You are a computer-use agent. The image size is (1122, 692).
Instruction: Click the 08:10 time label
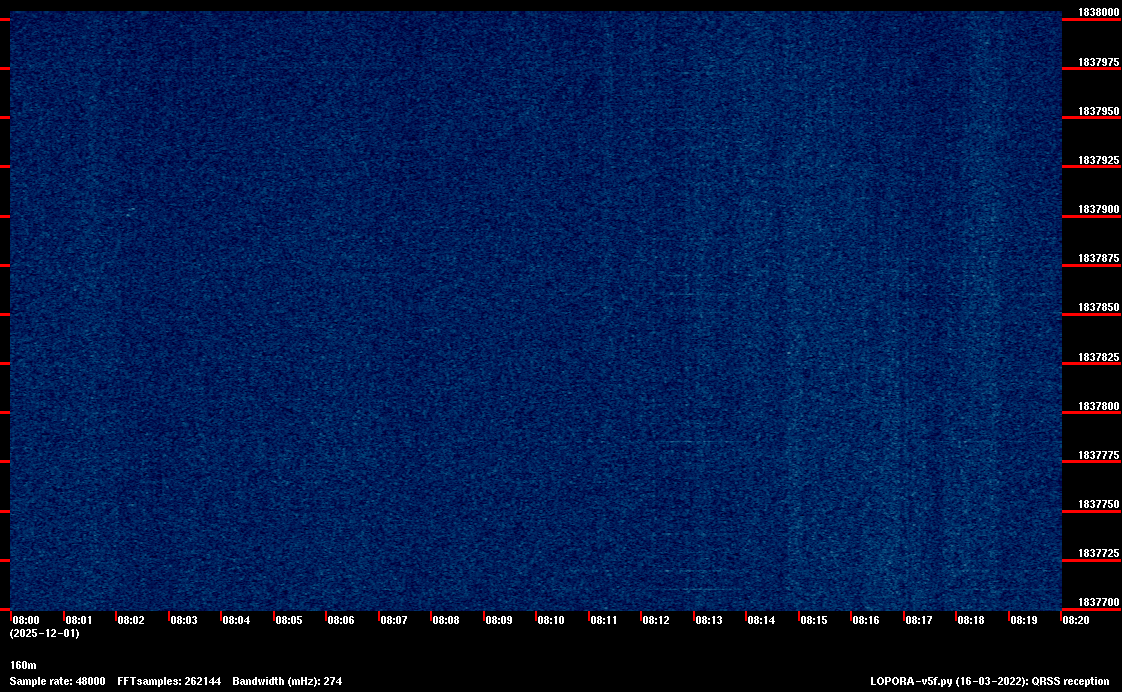551,620
